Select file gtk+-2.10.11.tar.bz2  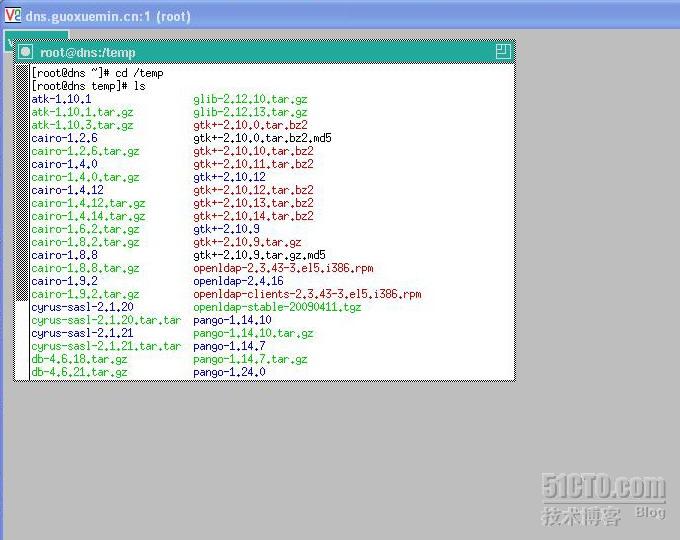tap(253, 164)
